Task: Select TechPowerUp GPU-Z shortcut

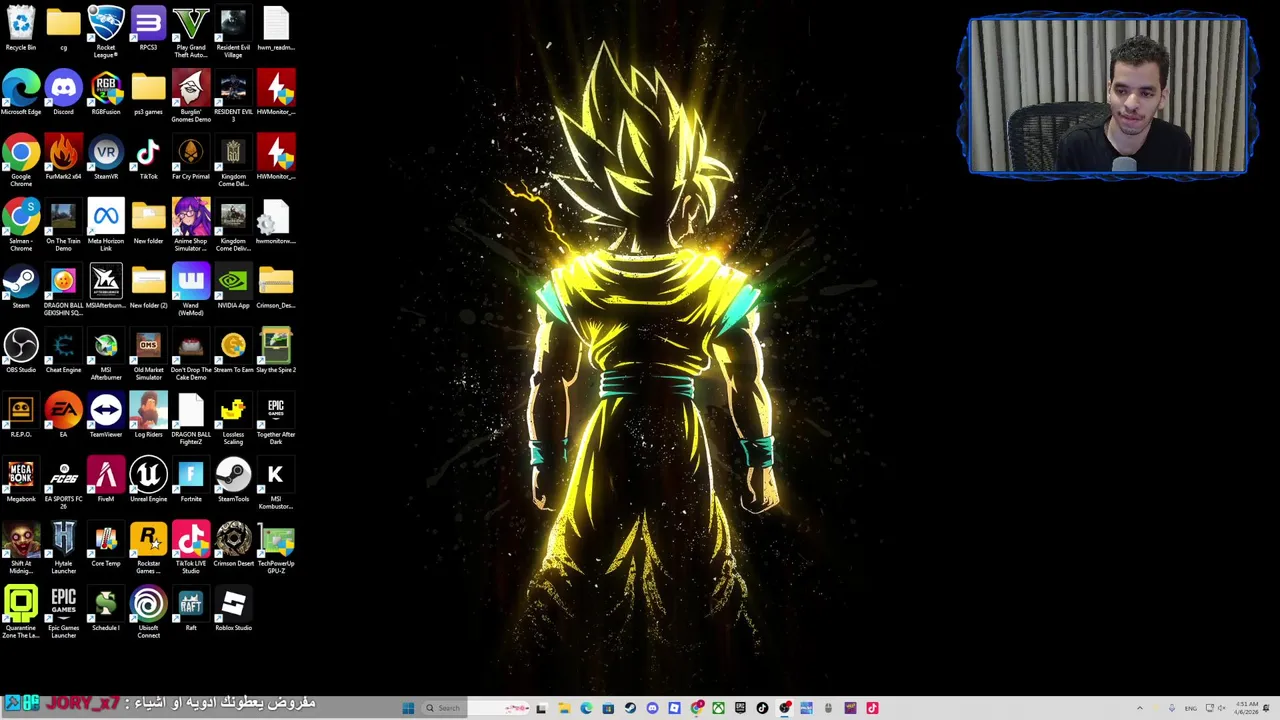Action: point(276,549)
